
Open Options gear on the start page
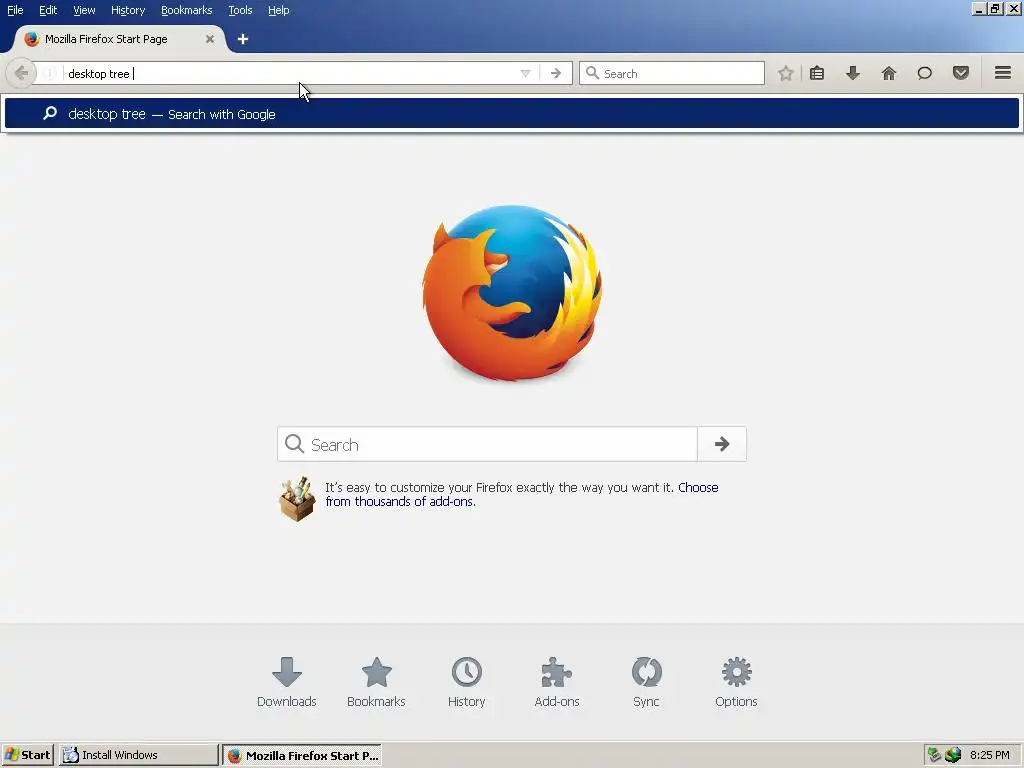736,682
